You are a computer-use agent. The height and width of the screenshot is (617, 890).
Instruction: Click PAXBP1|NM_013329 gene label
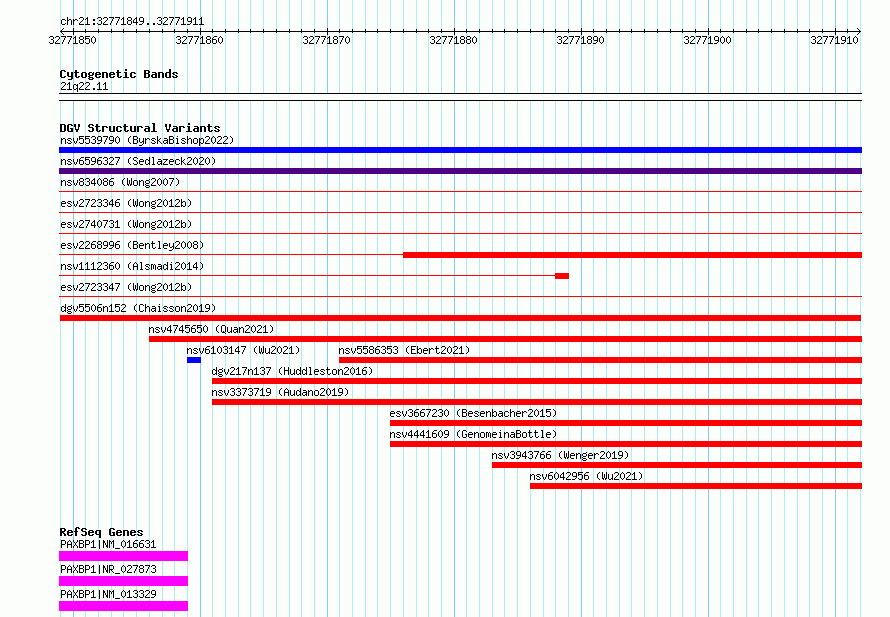pyautogui.click(x=108, y=594)
